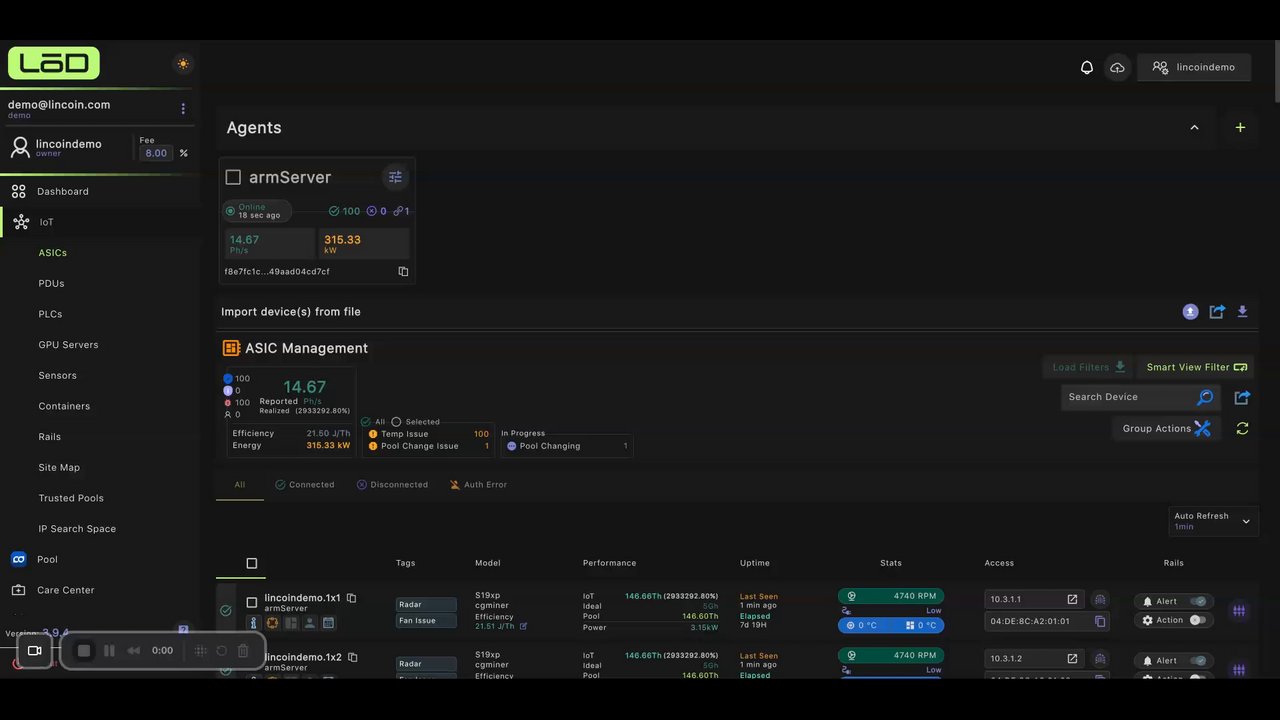Open the Group Actions button

pyautogui.click(x=1165, y=428)
